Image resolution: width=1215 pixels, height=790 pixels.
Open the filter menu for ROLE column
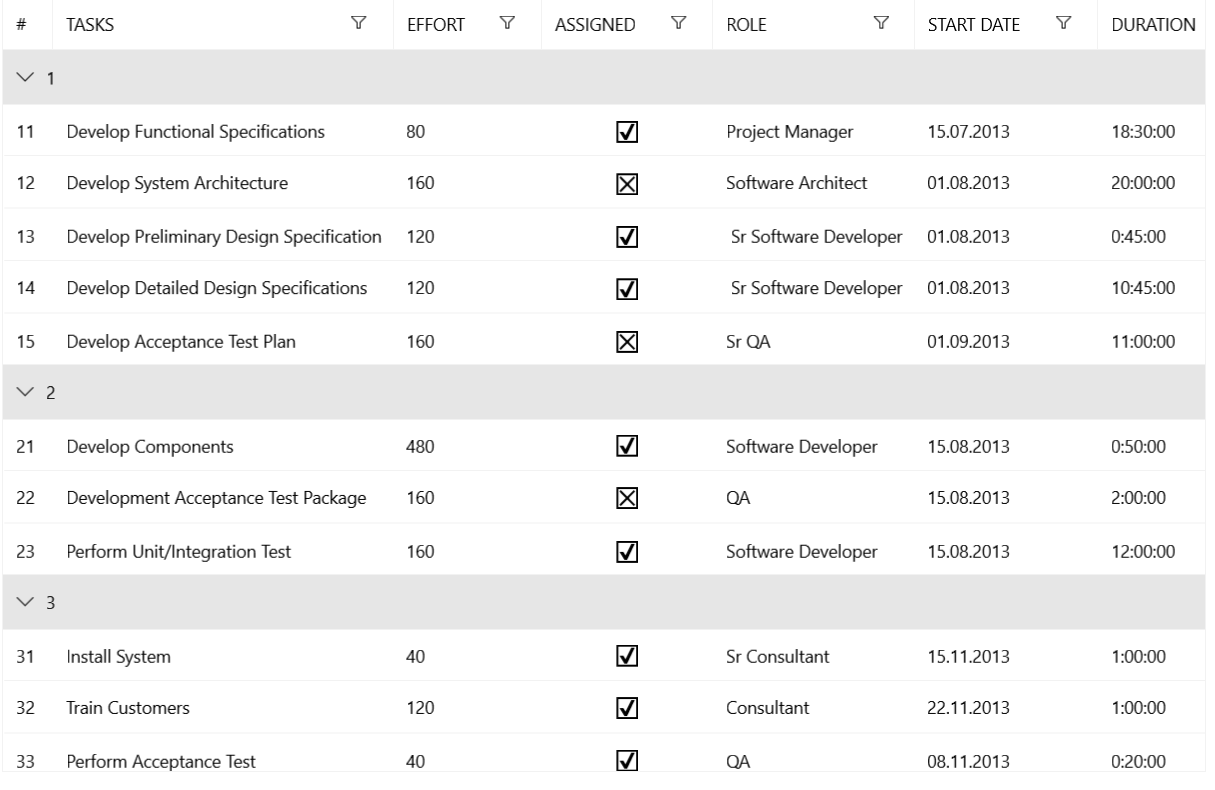879,25
